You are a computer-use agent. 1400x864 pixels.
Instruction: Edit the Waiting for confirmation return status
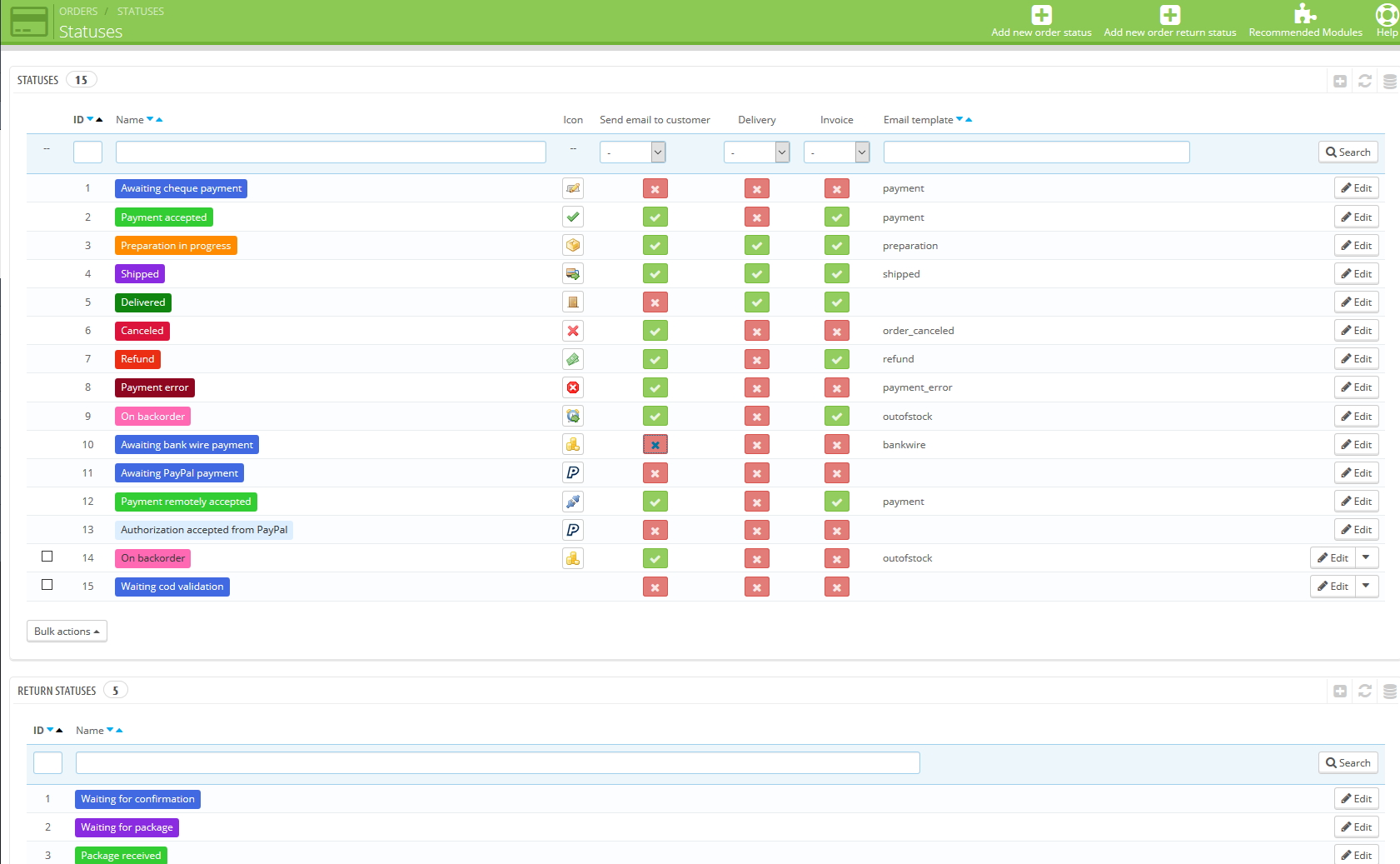(x=1357, y=798)
